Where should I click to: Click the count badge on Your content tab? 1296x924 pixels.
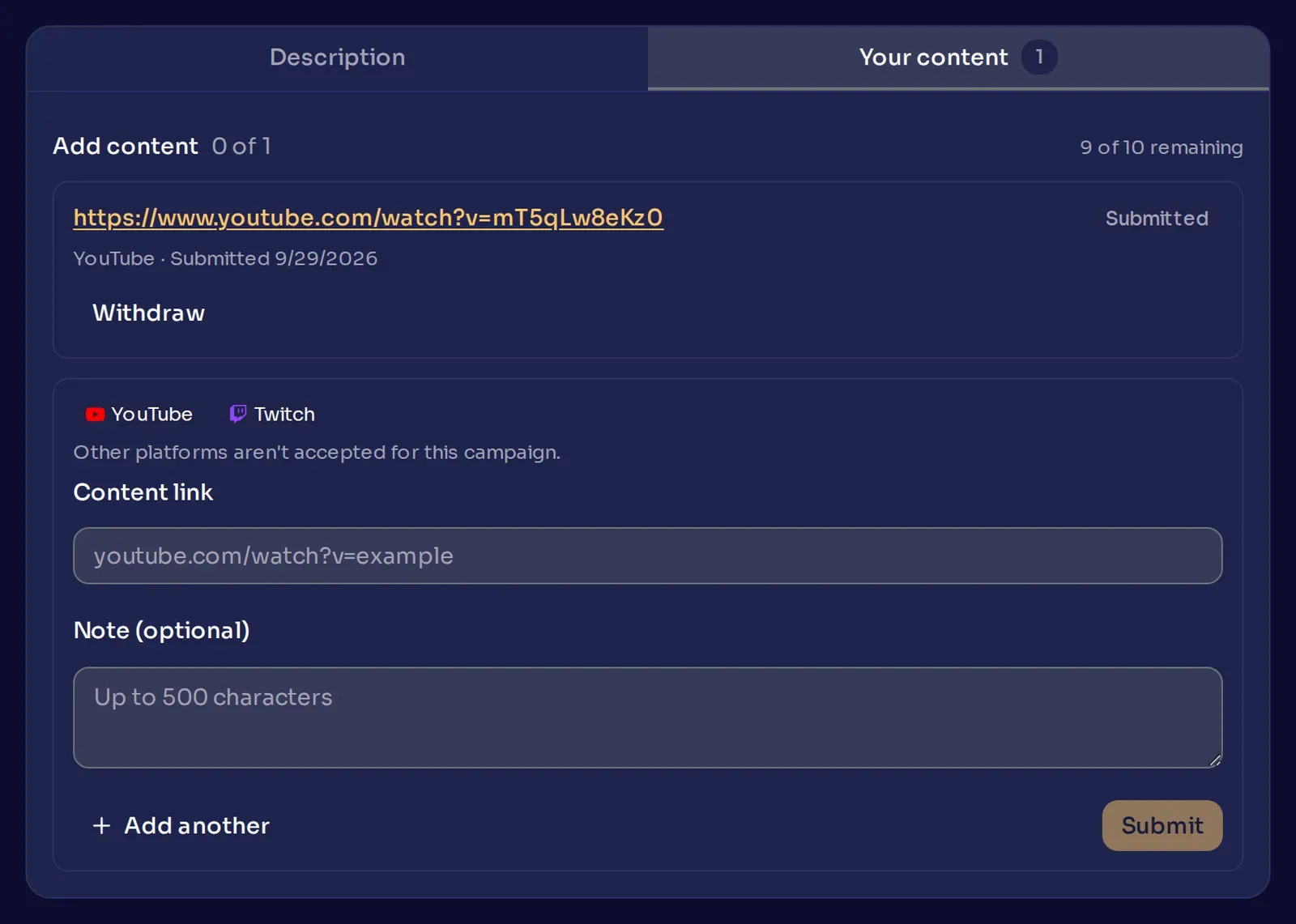tap(1038, 57)
